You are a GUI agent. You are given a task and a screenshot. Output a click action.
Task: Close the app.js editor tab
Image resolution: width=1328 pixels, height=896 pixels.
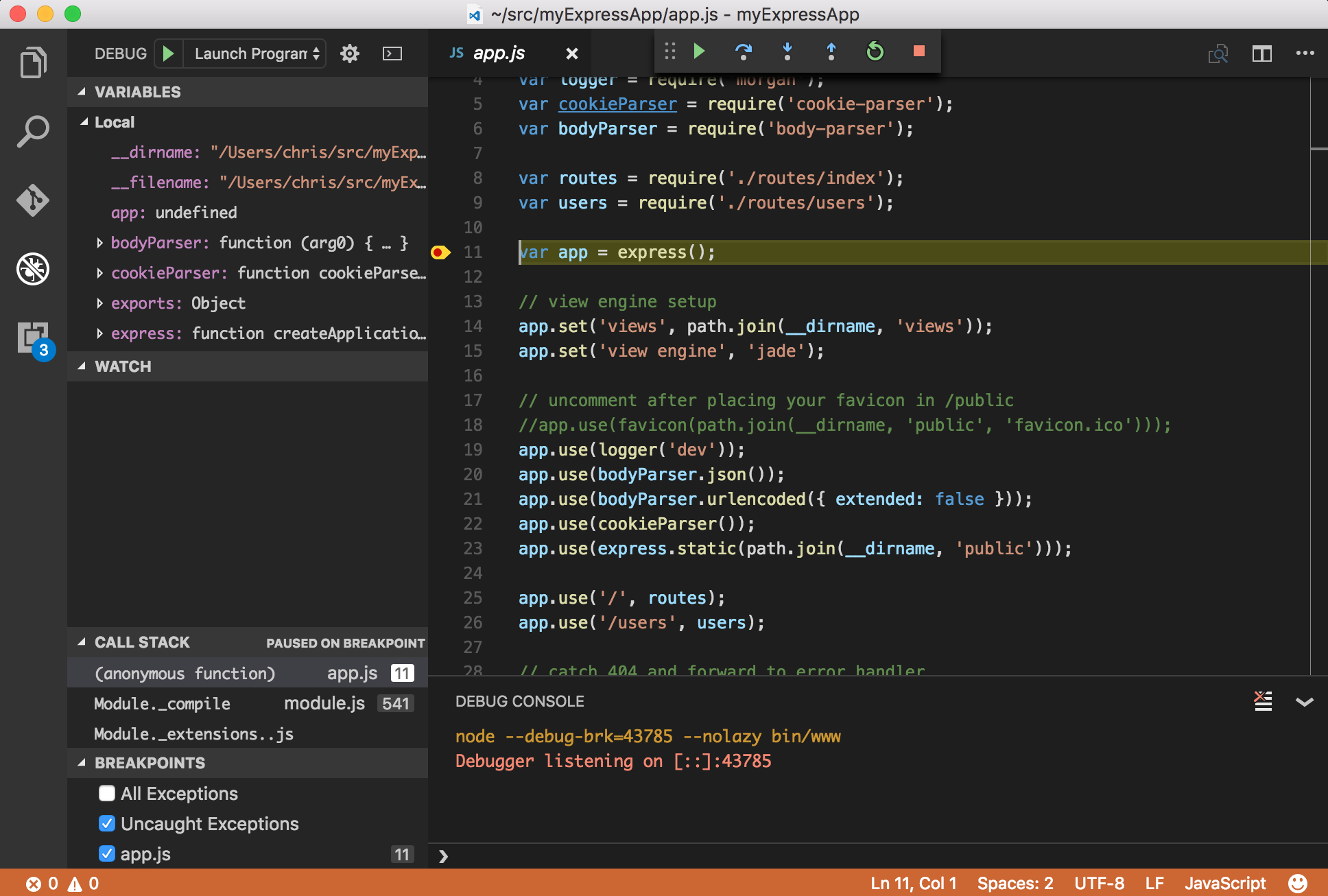tap(572, 54)
